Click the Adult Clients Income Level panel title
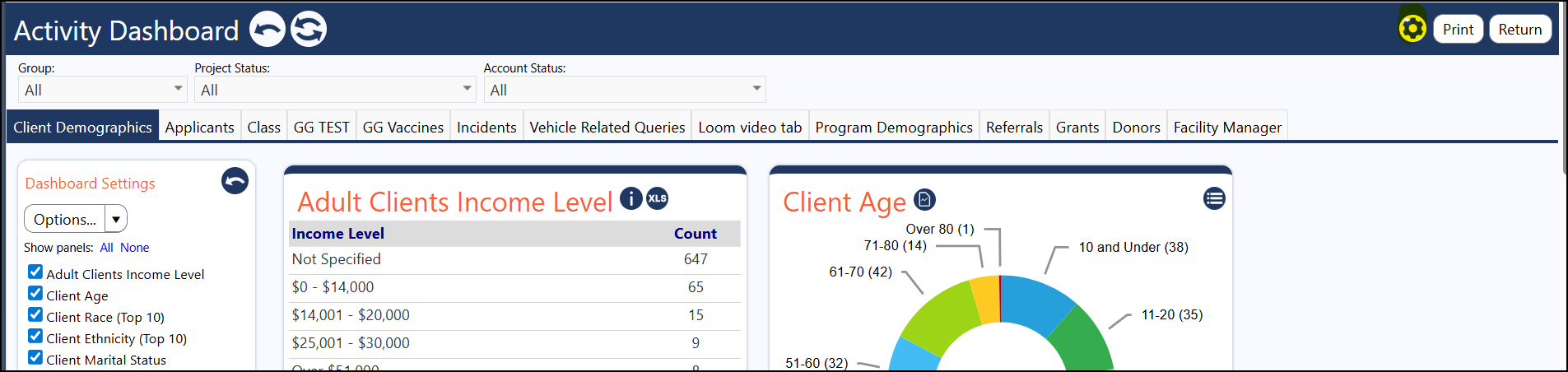The width and height of the screenshot is (1568, 372). coord(454,202)
